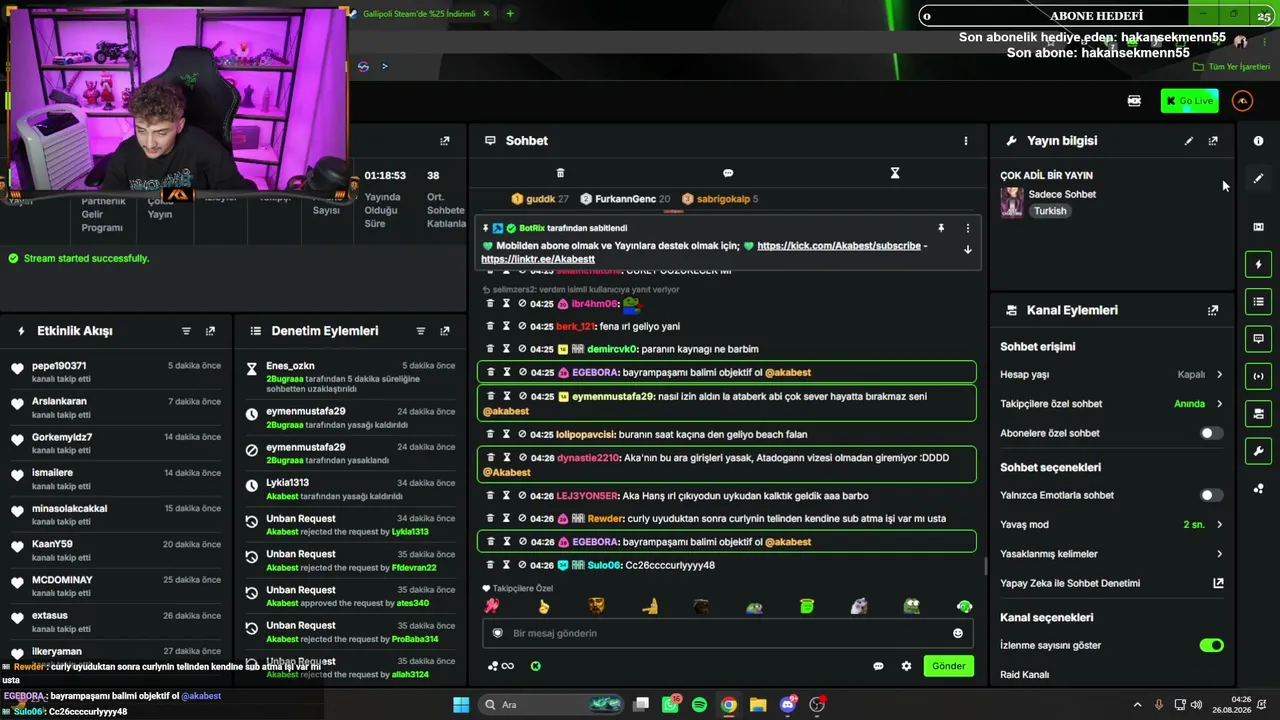This screenshot has height=720, width=1280.
Task: Click username EGEBORA in the 04:25 message
Action: point(594,372)
